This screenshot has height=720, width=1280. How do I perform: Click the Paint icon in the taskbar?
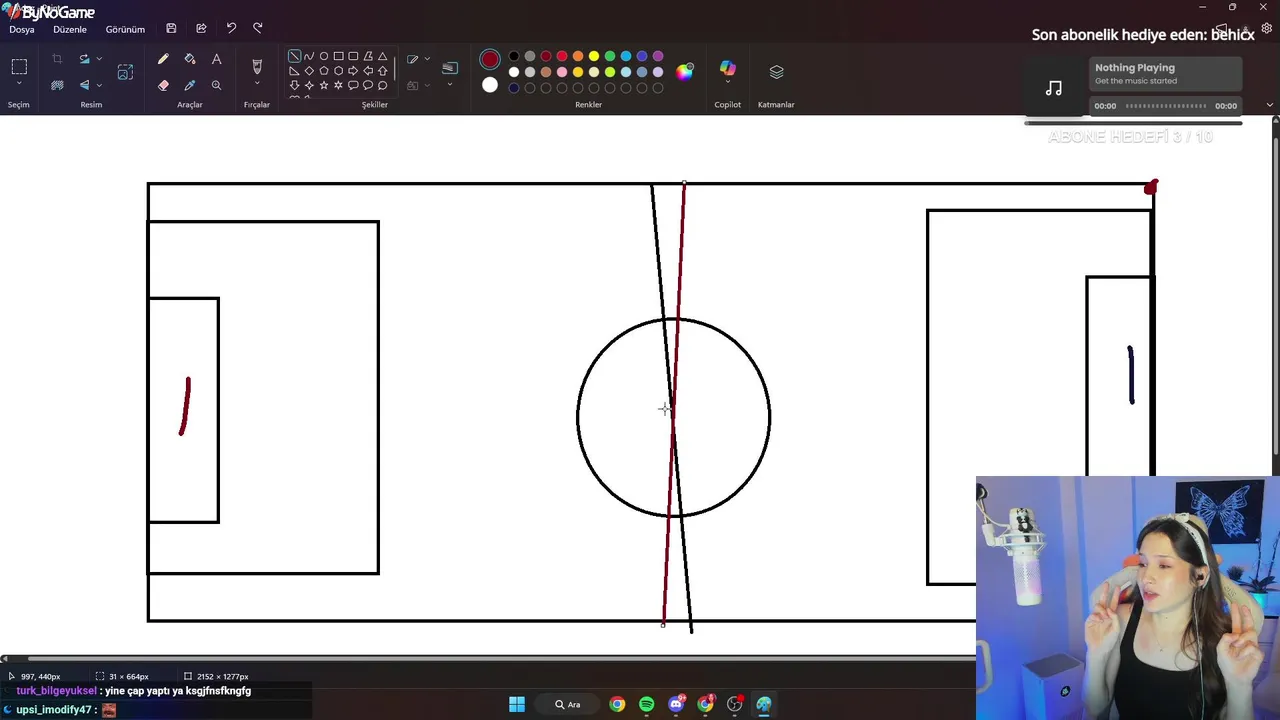pyautogui.click(x=764, y=704)
